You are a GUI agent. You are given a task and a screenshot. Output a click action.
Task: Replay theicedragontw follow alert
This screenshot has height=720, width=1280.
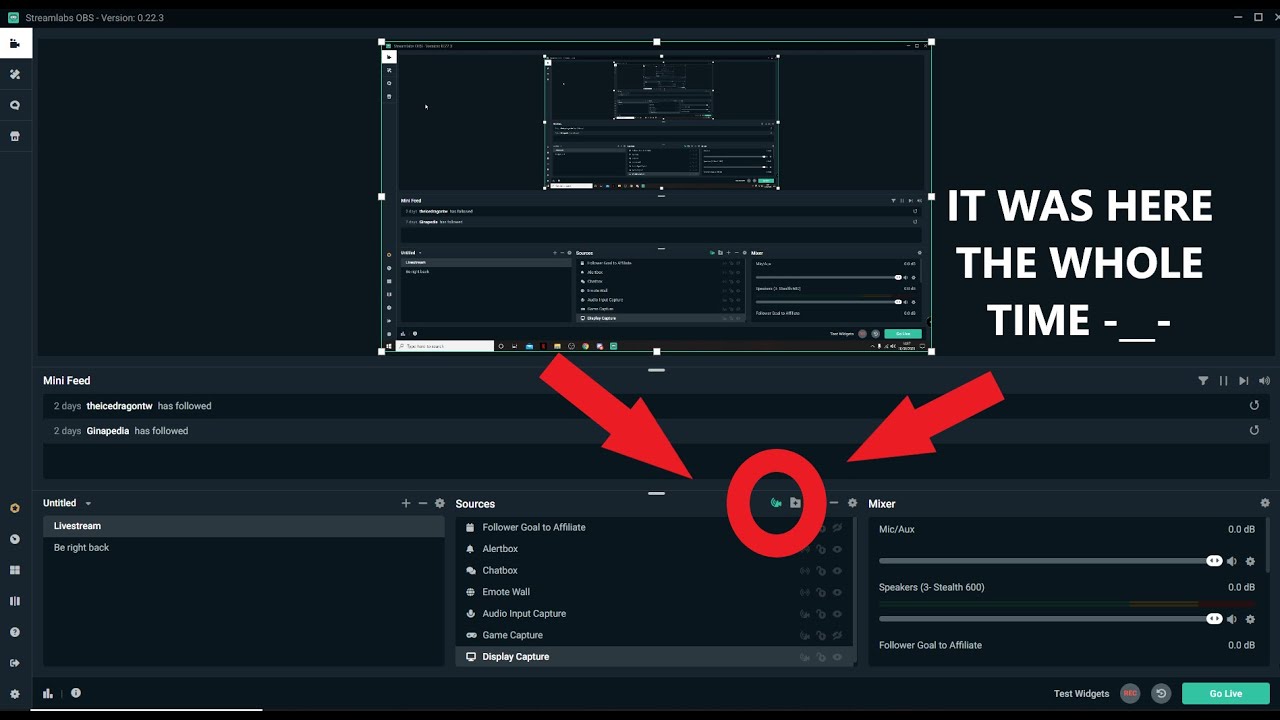(1254, 406)
